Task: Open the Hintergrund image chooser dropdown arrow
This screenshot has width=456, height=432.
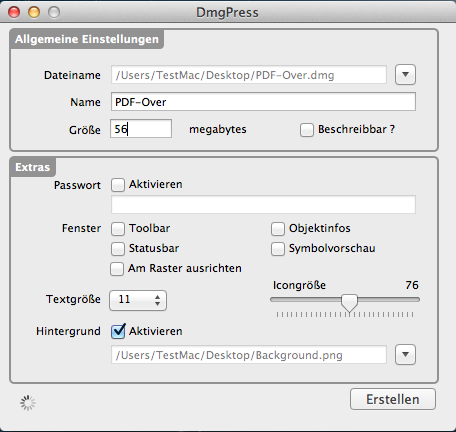Action: click(x=405, y=354)
